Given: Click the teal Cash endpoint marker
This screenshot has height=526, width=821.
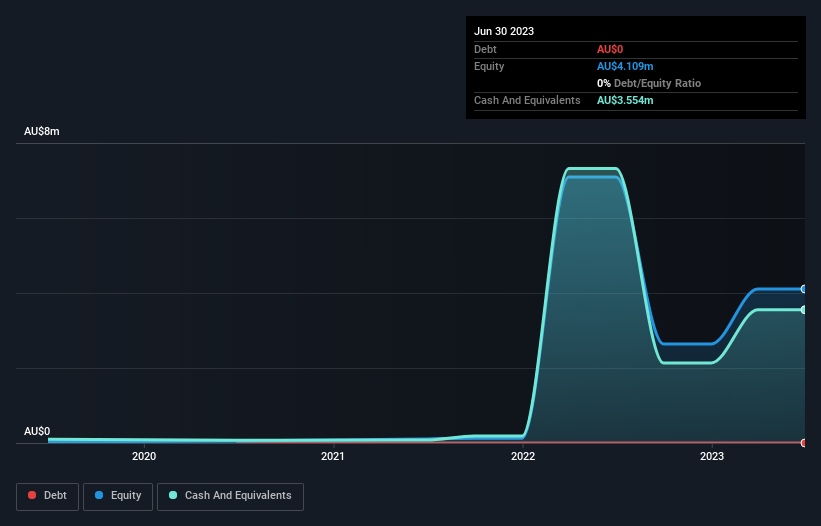Looking at the screenshot, I should click(x=804, y=310).
